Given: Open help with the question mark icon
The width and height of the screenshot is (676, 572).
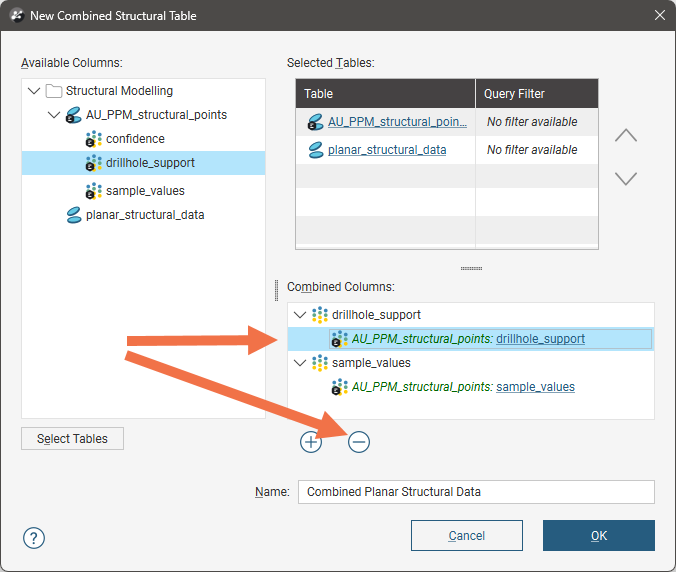Looking at the screenshot, I should coord(33,536).
